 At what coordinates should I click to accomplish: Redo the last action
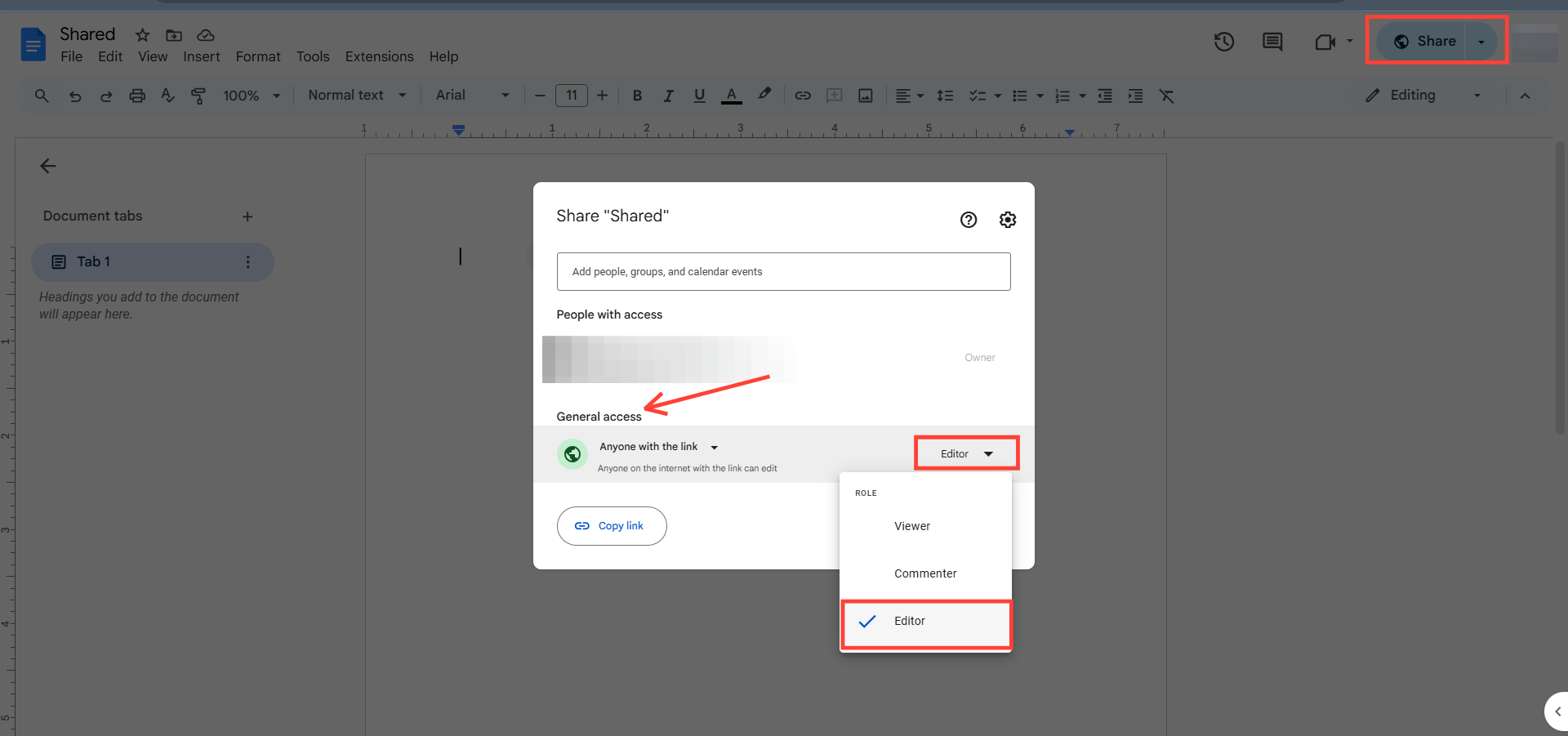(106, 96)
